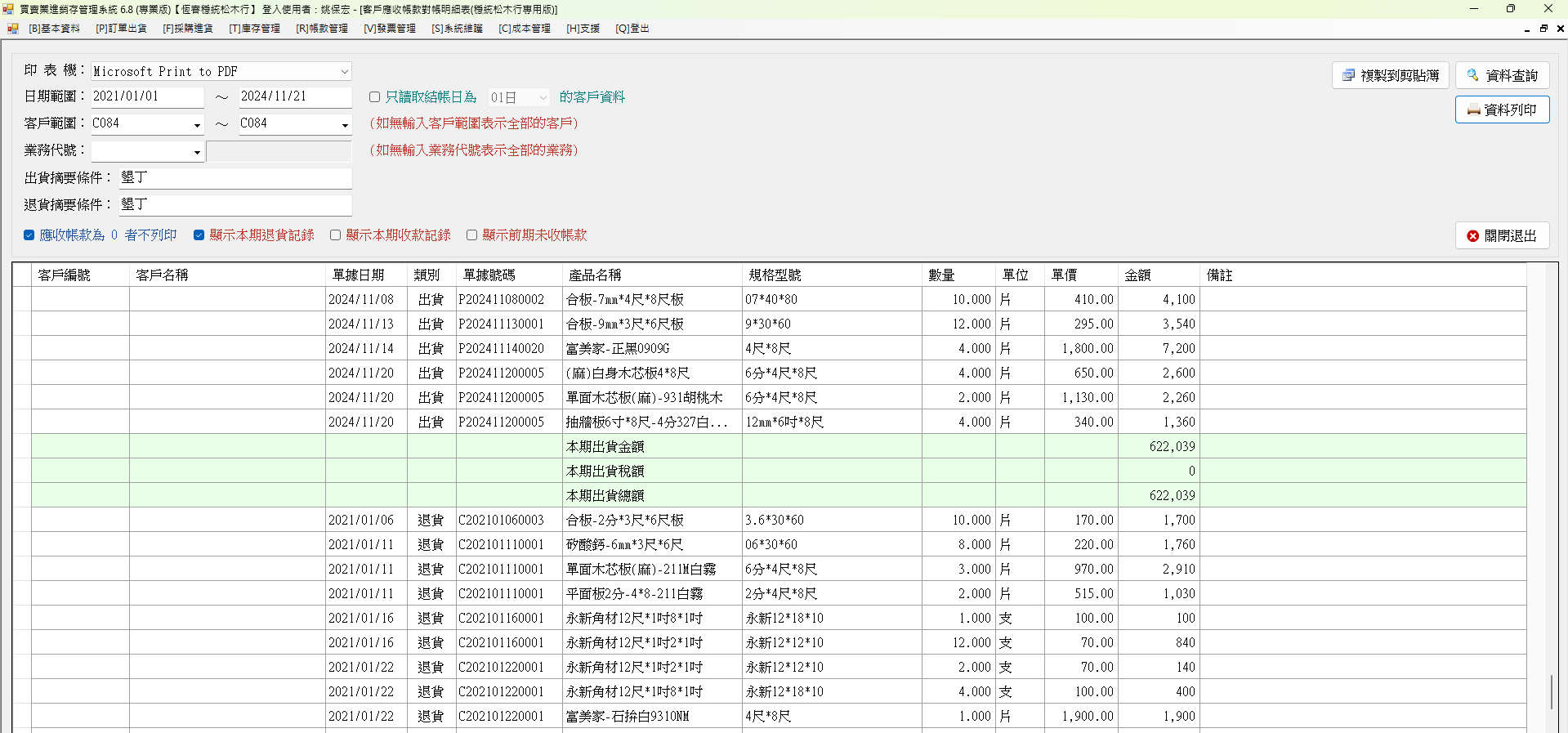Expand the starting customer range C084 dropdown
Viewport: 1568px width, 733px height.
point(197,125)
